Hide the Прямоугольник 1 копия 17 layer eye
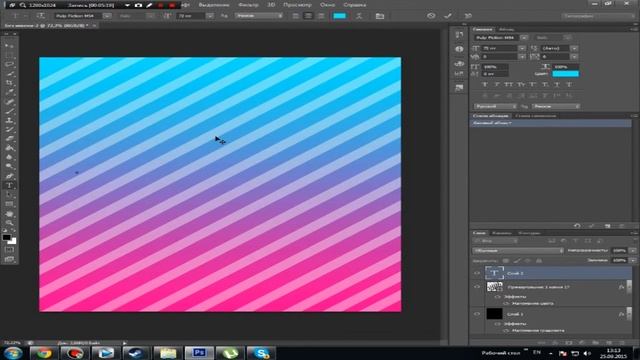Image resolution: width=640 pixels, height=360 pixels. (x=477, y=287)
